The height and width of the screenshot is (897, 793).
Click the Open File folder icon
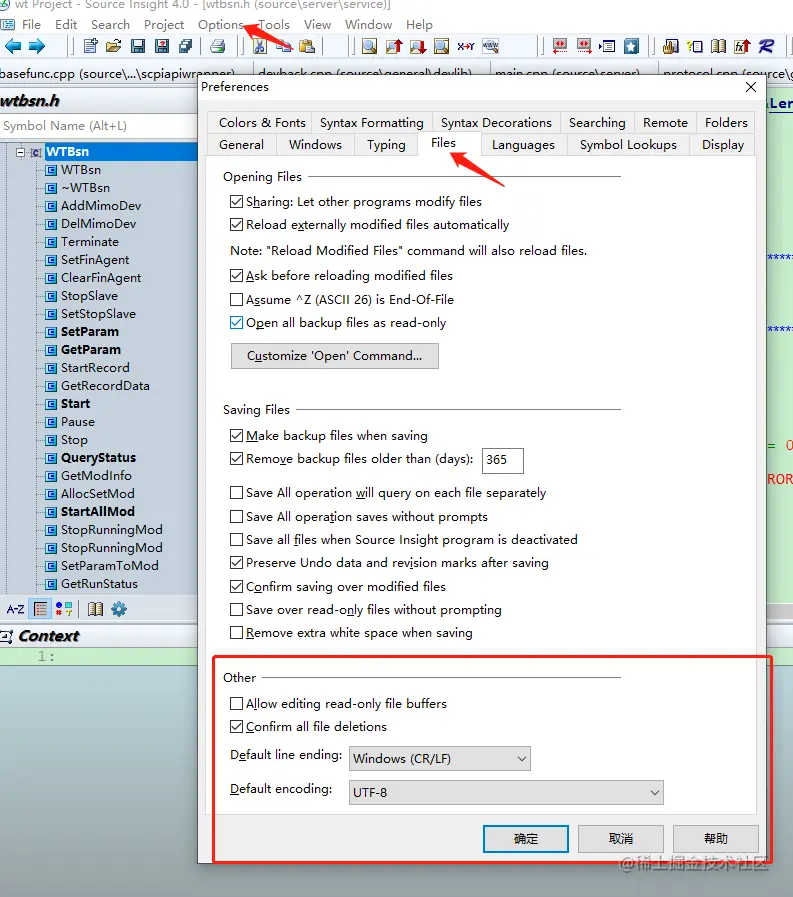114,46
